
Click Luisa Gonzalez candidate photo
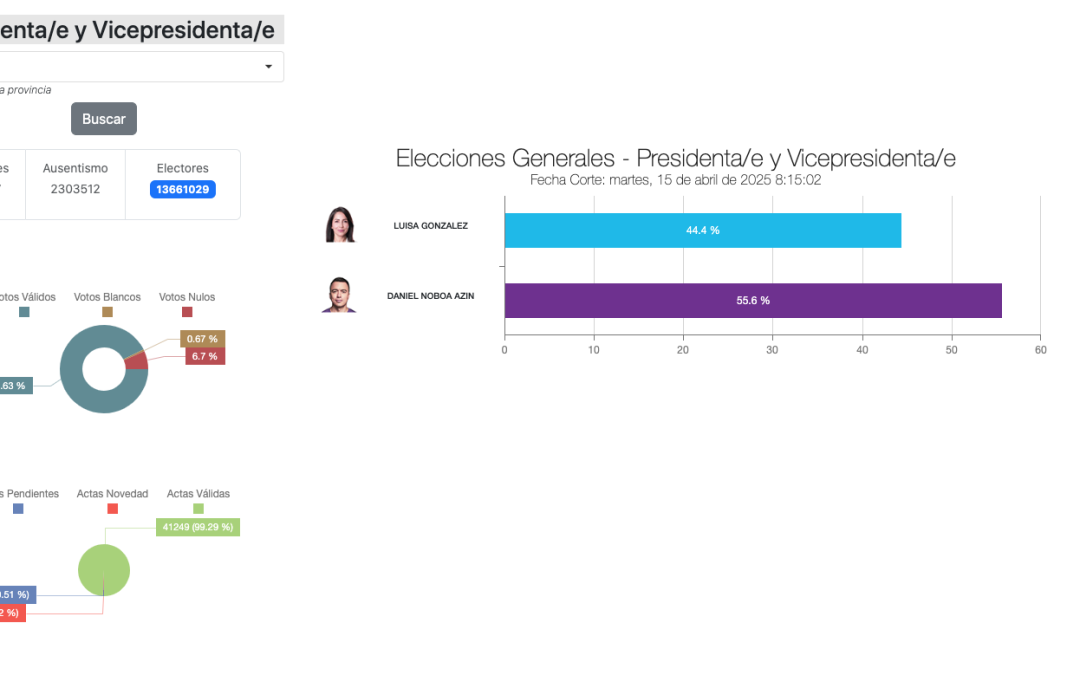coord(340,225)
